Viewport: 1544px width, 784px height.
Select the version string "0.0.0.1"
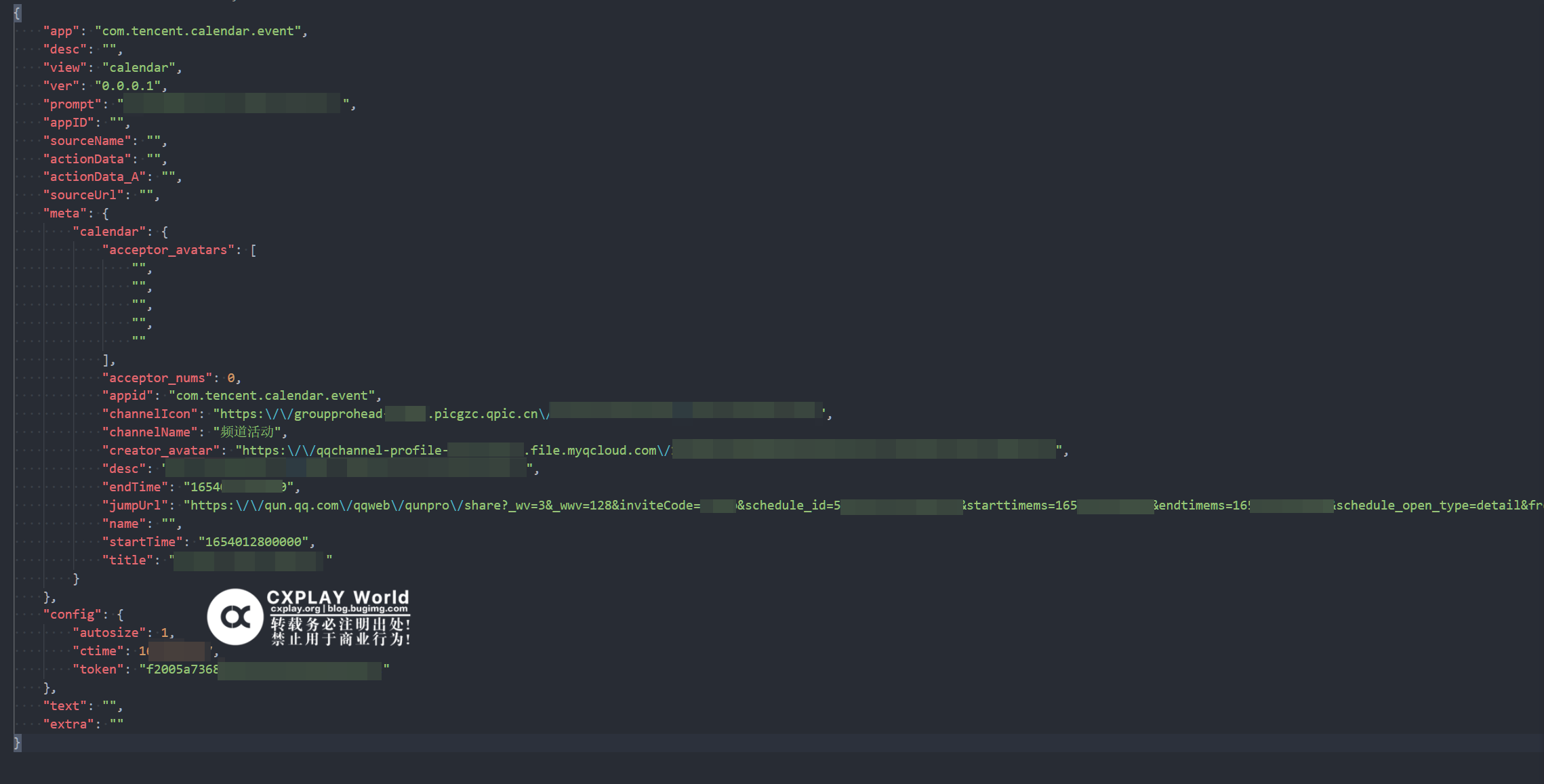point(128,86)
